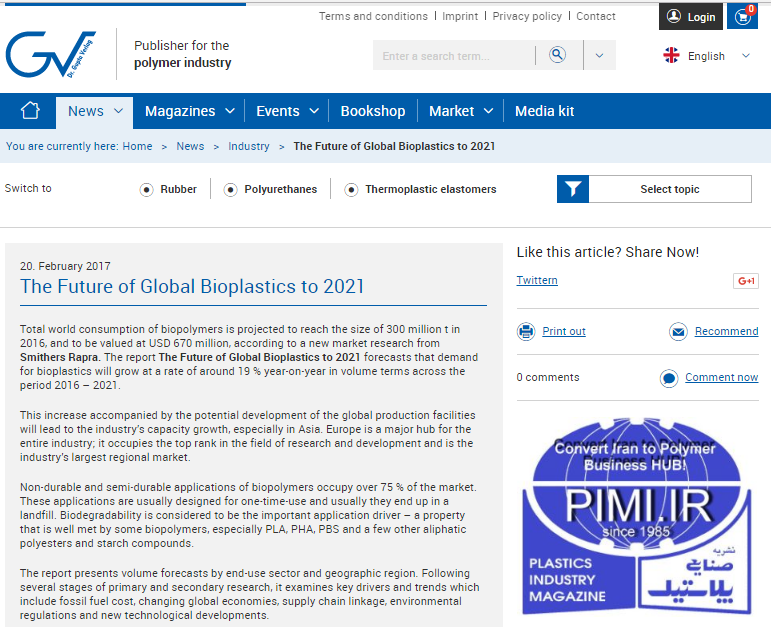Click the blue filter funnel icon
The width and height of the screenshot is (771, 627).
coord(573,189)
